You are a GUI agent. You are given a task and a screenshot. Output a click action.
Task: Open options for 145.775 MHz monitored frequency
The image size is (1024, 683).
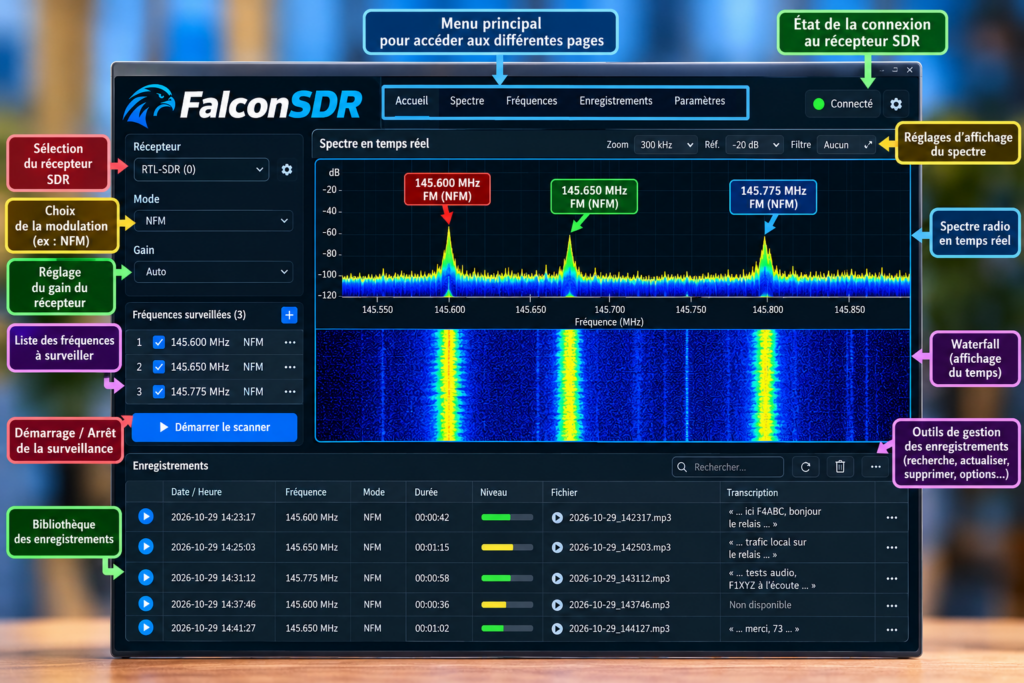click(290, 392)
